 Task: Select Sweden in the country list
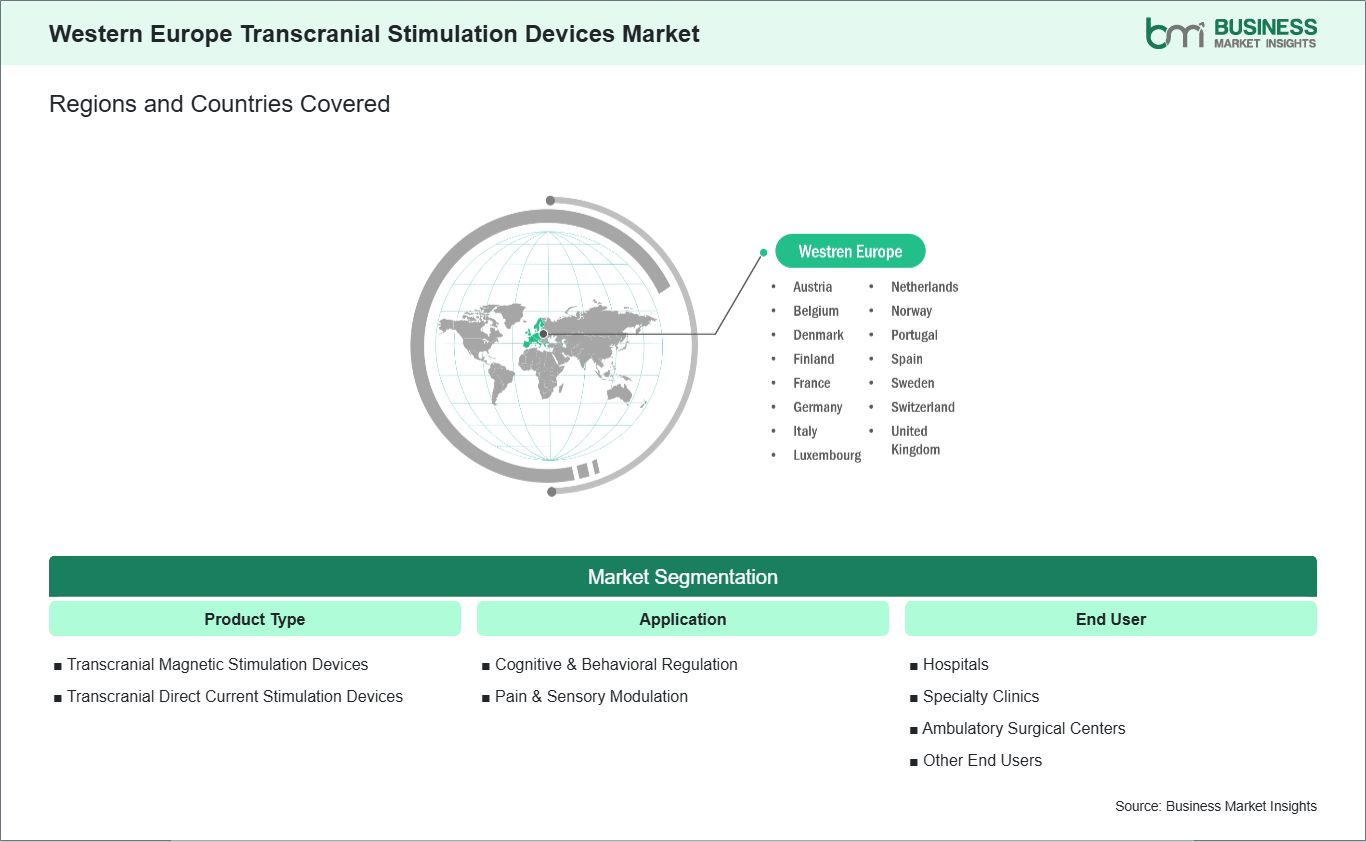point(912,383)
